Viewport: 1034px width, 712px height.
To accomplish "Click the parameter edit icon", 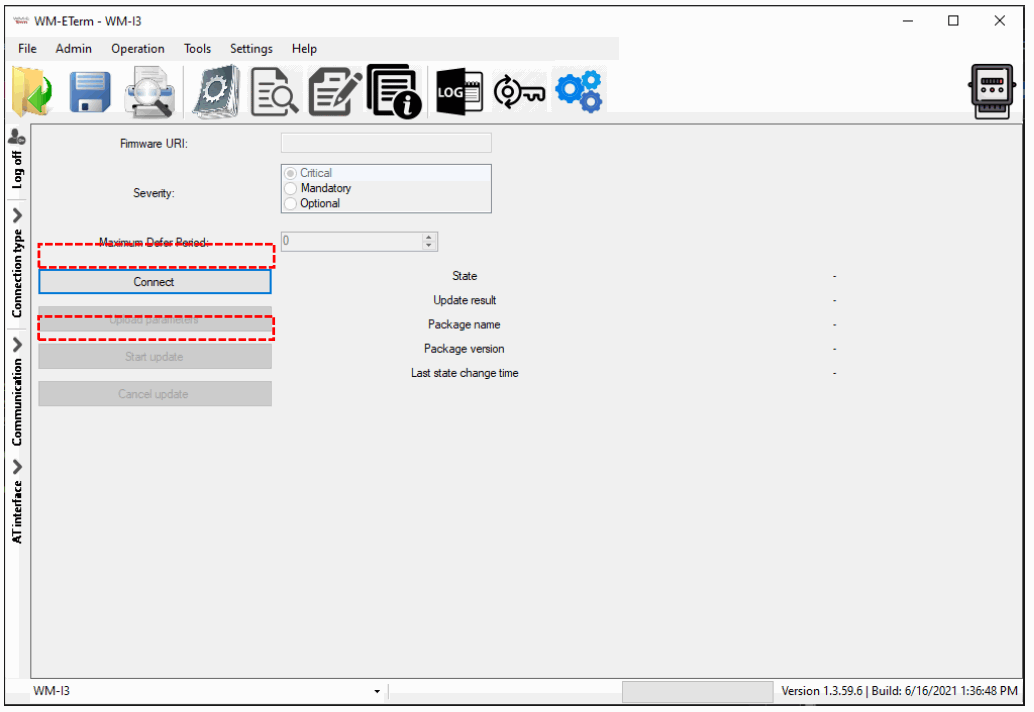I will tap(334, 90).
